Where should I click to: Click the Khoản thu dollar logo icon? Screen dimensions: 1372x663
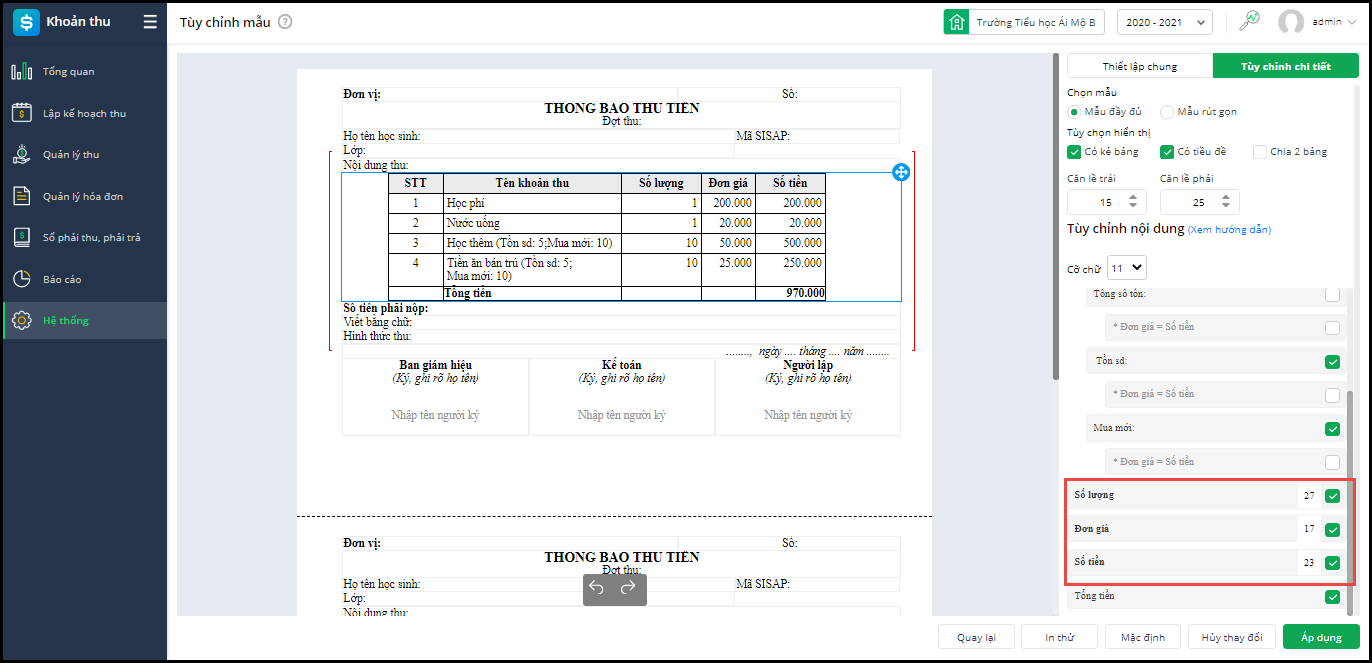[x=26, y=22]
